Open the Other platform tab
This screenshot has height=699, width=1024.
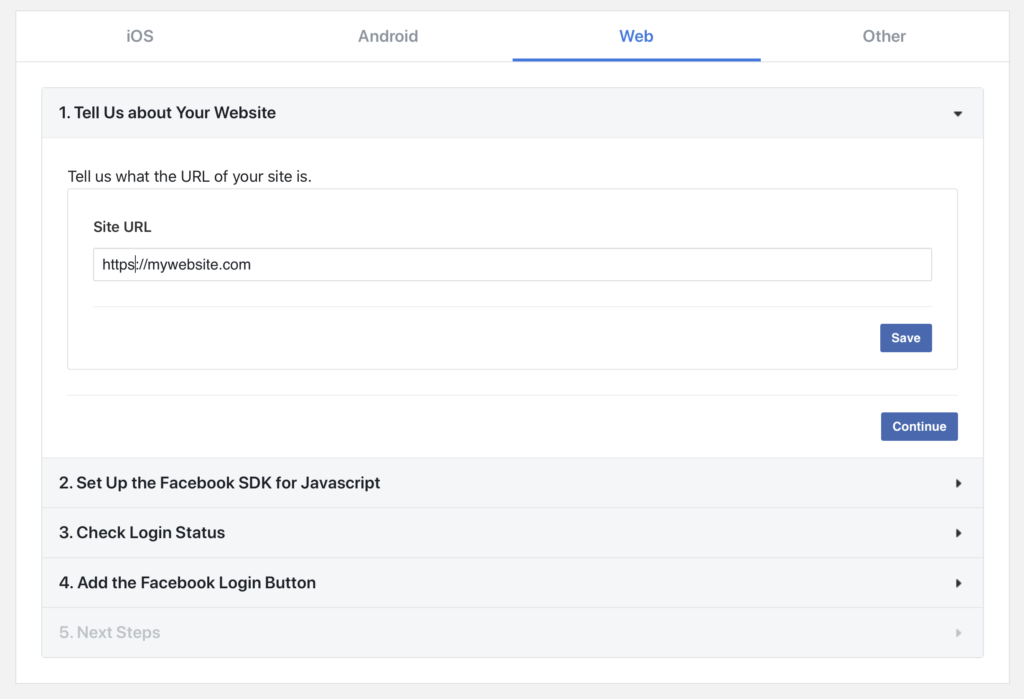(884, 37)
